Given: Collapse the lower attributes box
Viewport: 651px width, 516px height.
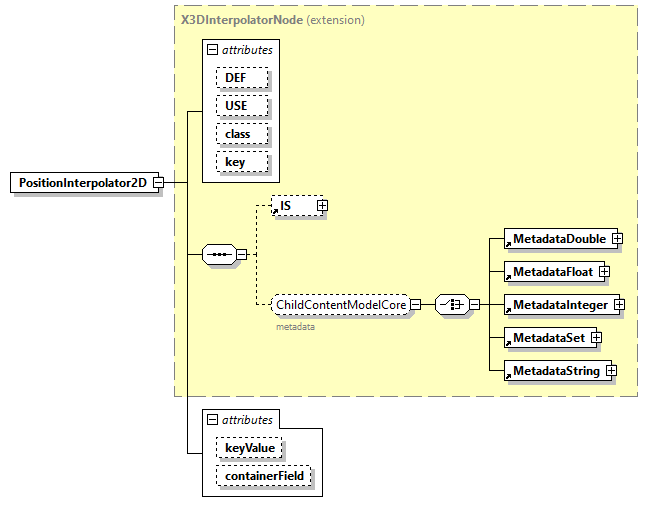Looking at the screenshot, I should coord(212,421).
